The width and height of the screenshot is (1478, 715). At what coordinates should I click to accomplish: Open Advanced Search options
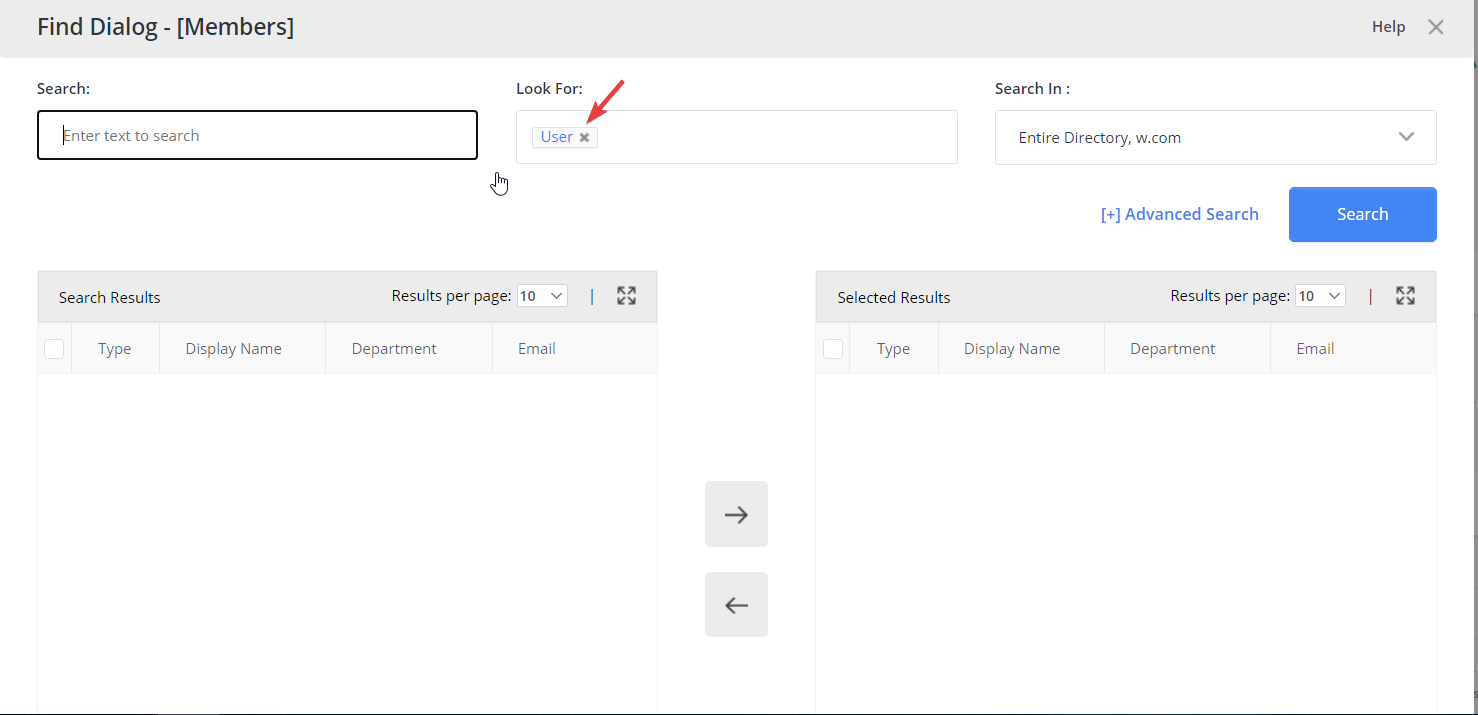coord(1180,213)
